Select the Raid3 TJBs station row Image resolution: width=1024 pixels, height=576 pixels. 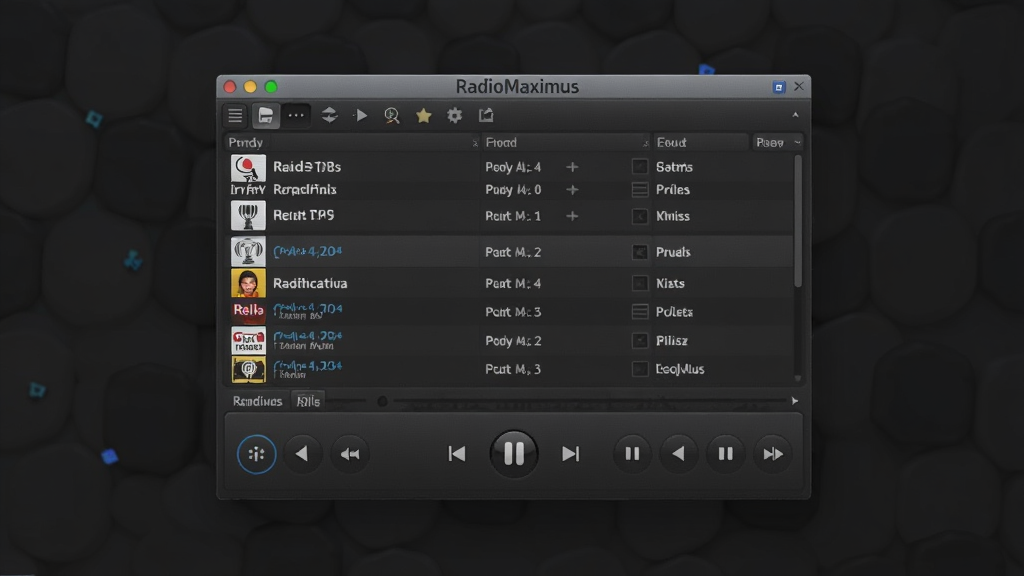coord(509,167)
